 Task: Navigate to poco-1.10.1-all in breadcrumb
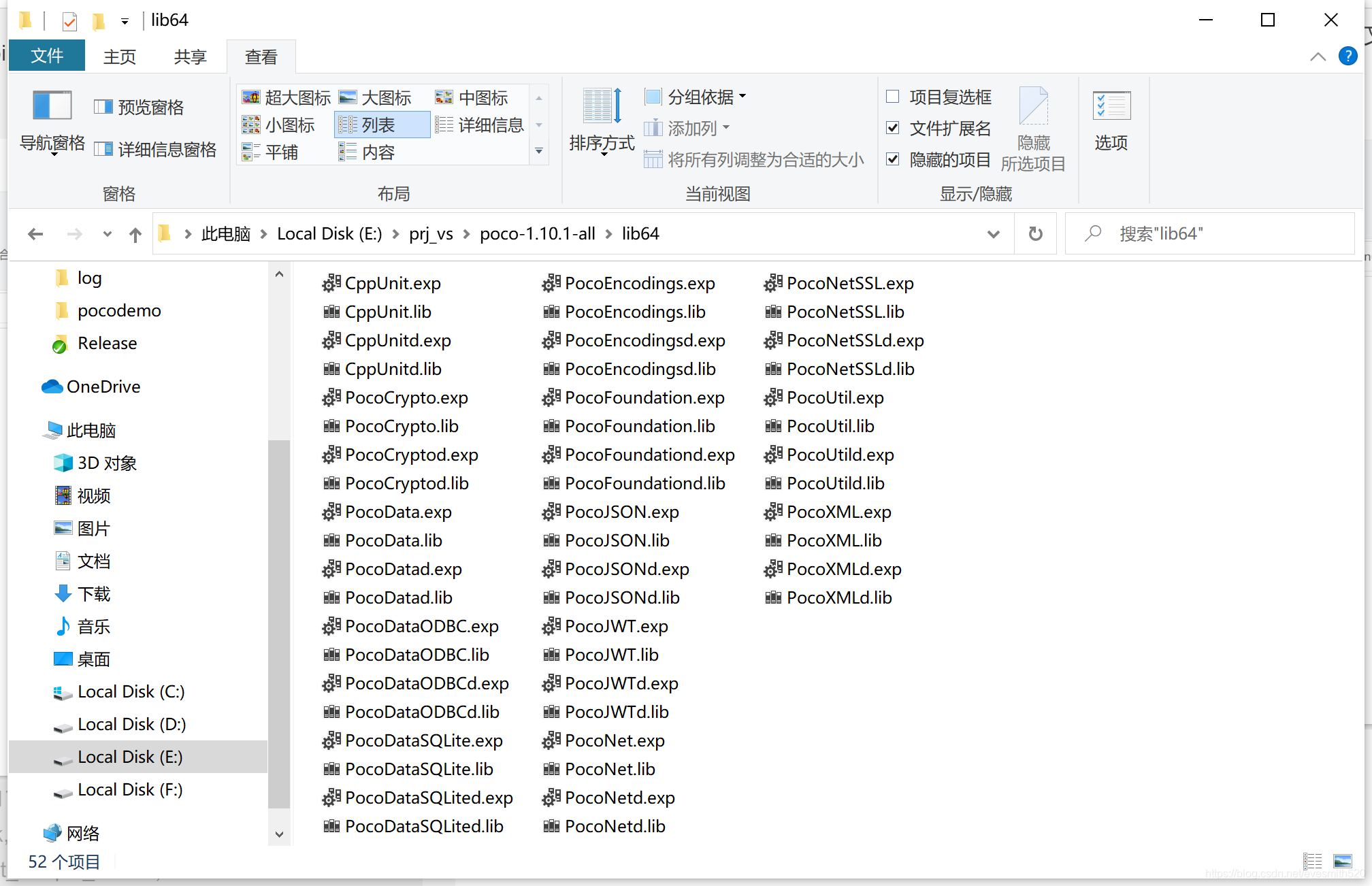[537, 233]
